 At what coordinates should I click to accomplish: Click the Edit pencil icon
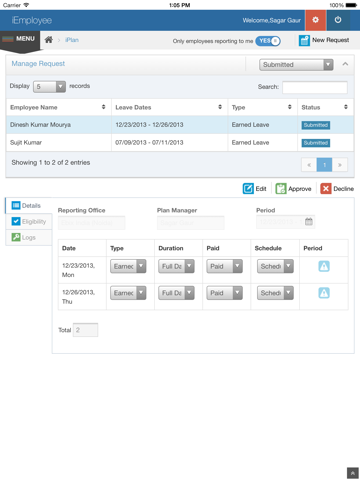(x=248, y=189)
